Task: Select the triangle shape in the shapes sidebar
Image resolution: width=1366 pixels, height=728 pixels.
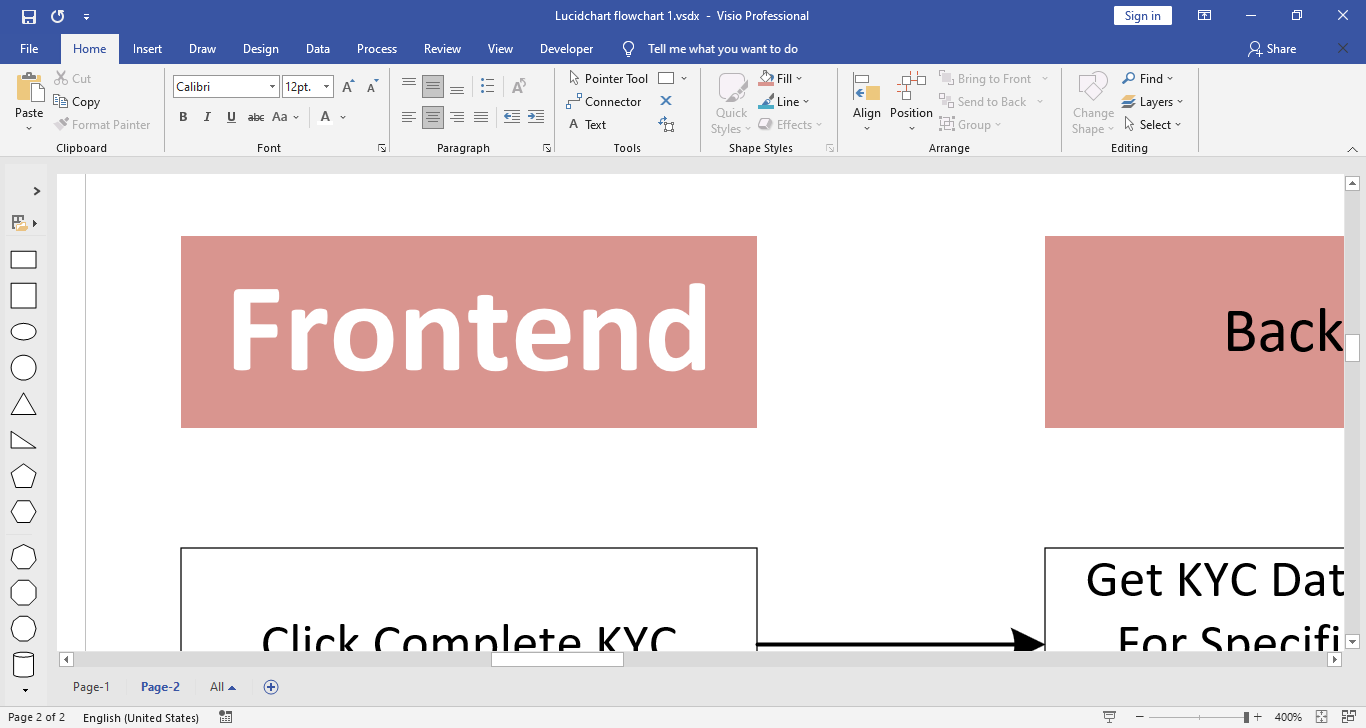Action: point(23,404)
